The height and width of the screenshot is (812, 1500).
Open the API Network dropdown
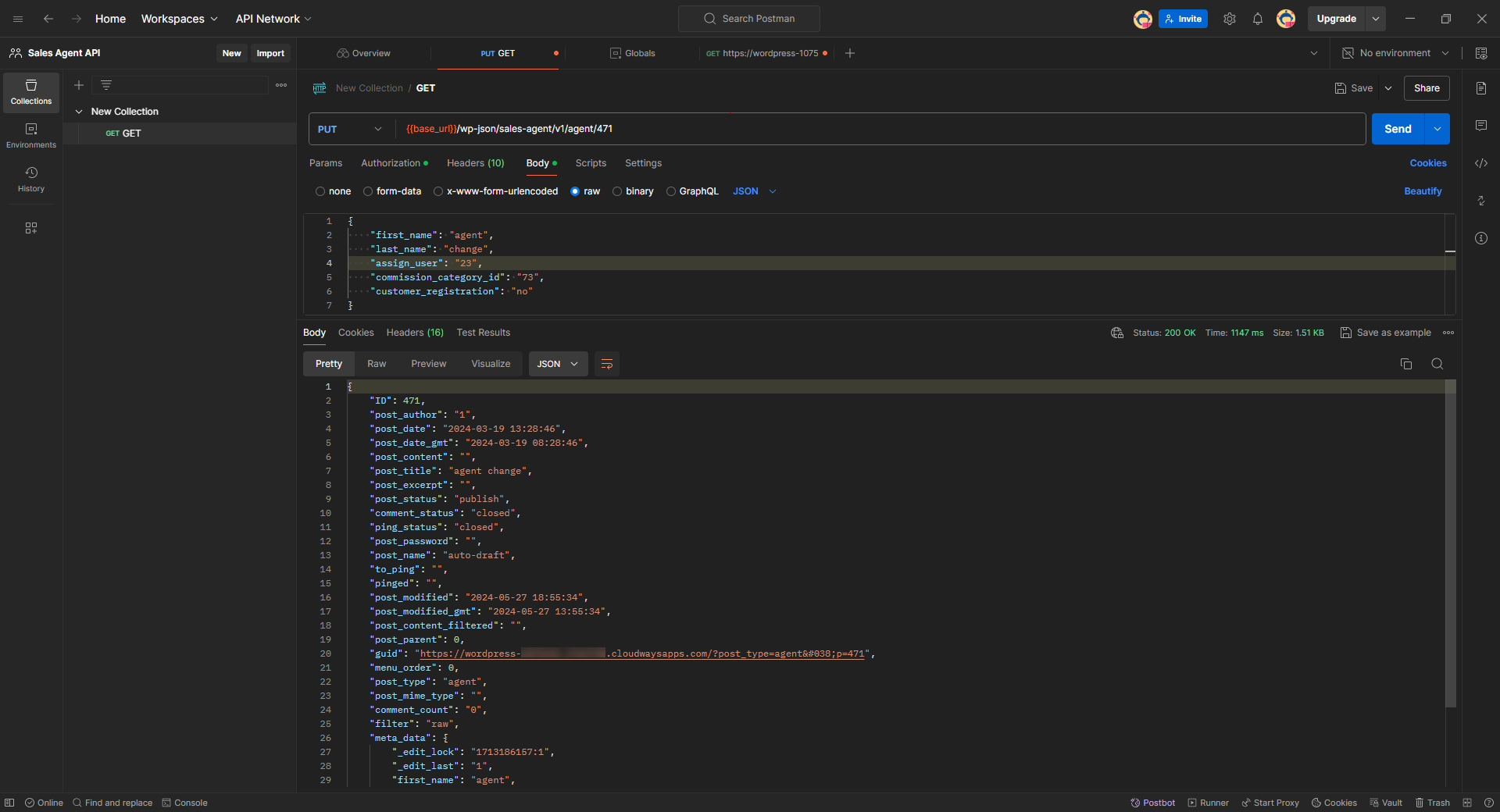[x=273, y=19]
